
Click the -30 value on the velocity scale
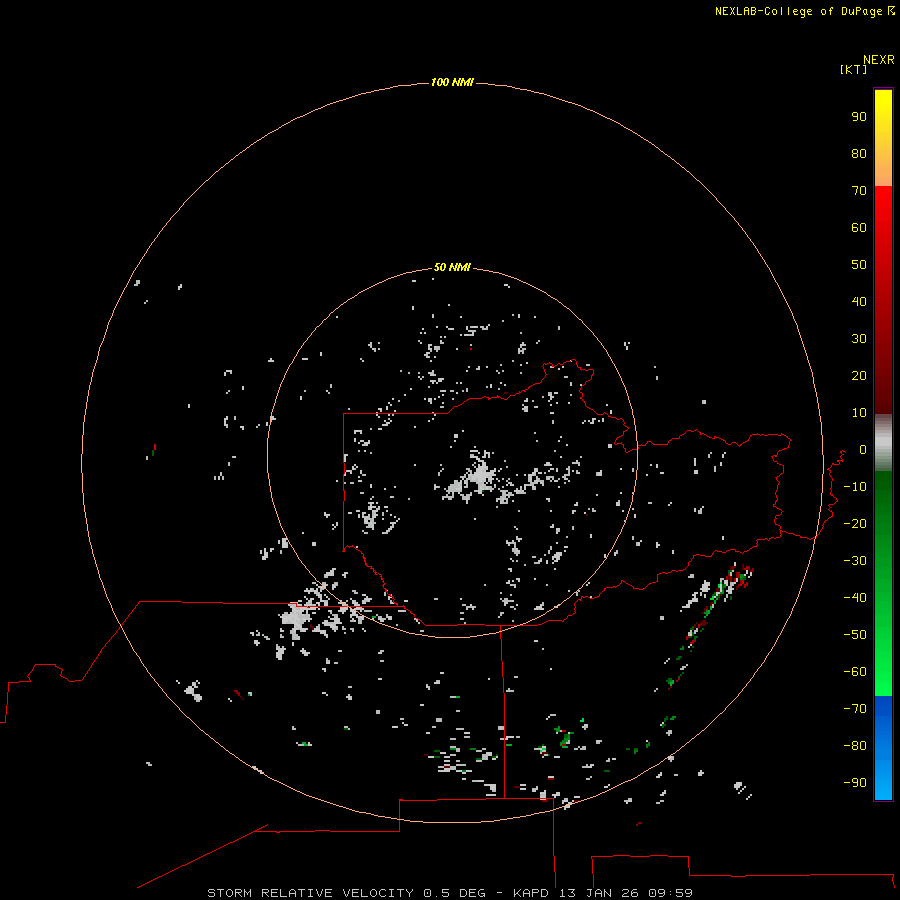click(x=855, y=561)
